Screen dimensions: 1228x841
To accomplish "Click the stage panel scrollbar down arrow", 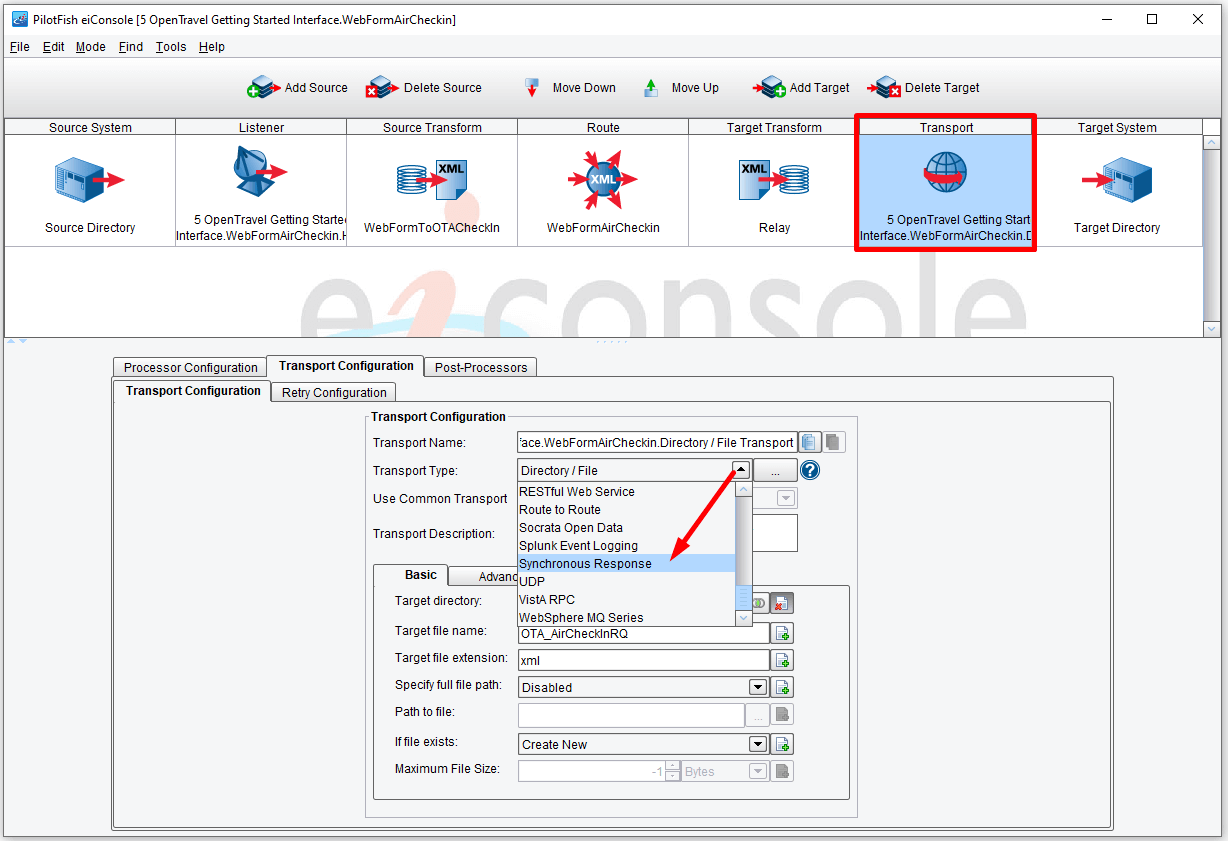I will 1212,329.
